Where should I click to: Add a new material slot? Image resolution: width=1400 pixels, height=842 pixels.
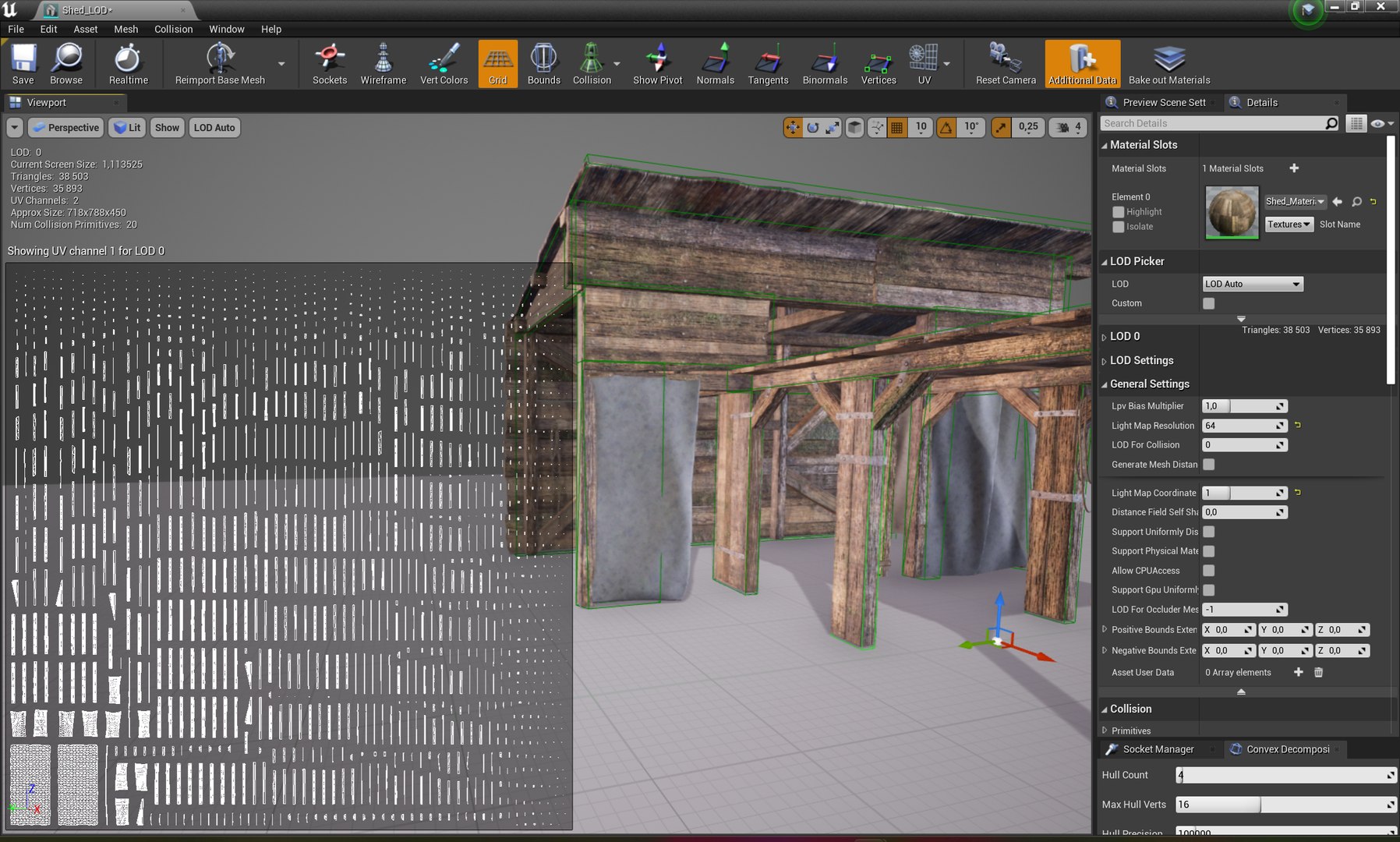[1294, 168]
